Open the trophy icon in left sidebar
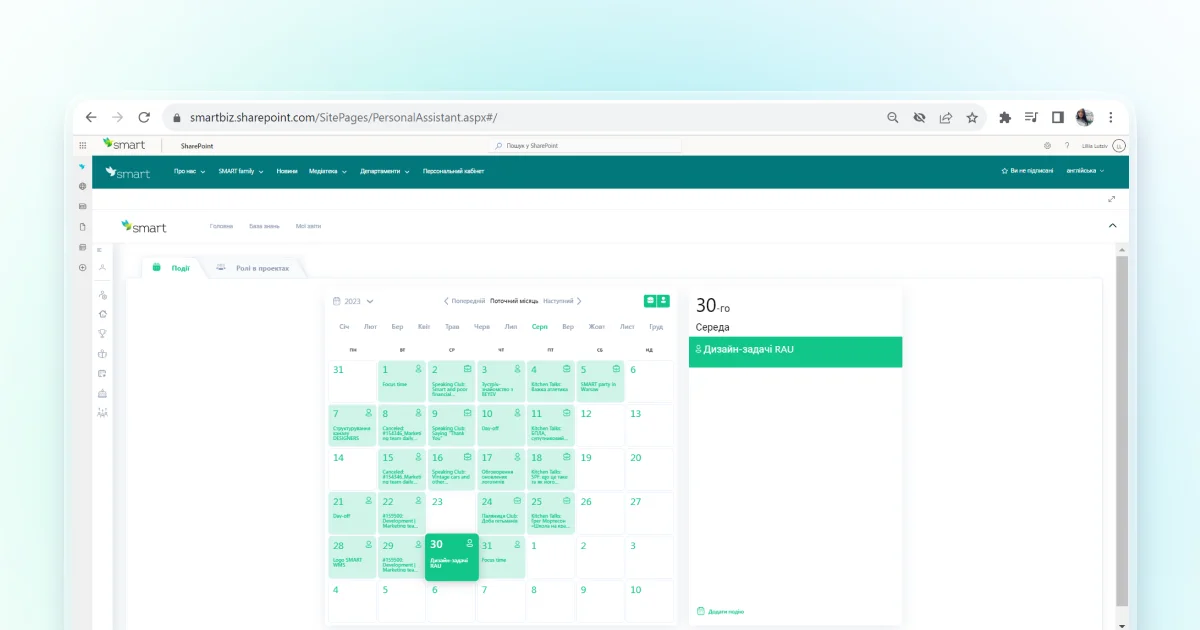Screen dimensions: 1200x630 102,333
